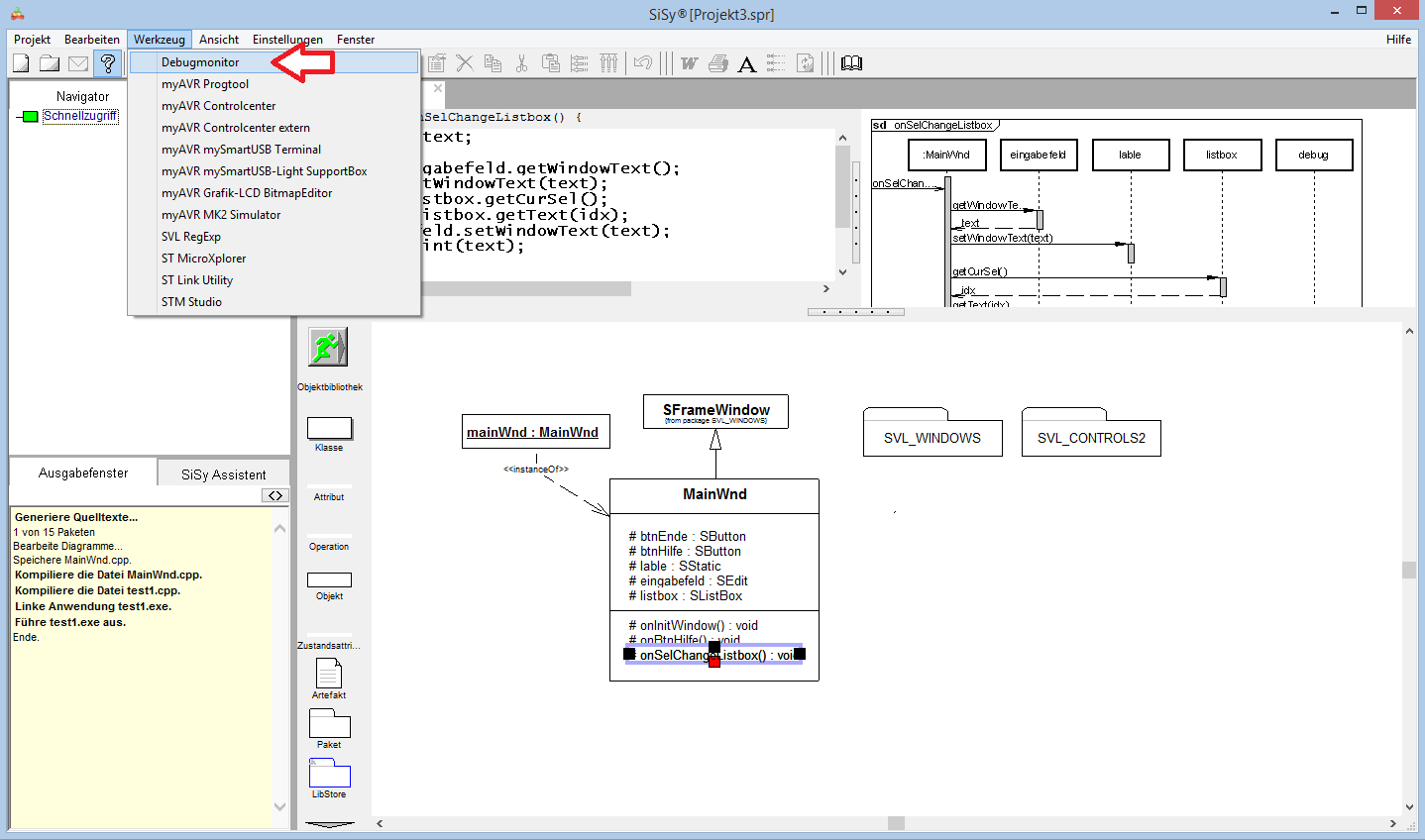Click the open folder toolbar icon
Screen dimensions: 1425x840
point(50,63)
